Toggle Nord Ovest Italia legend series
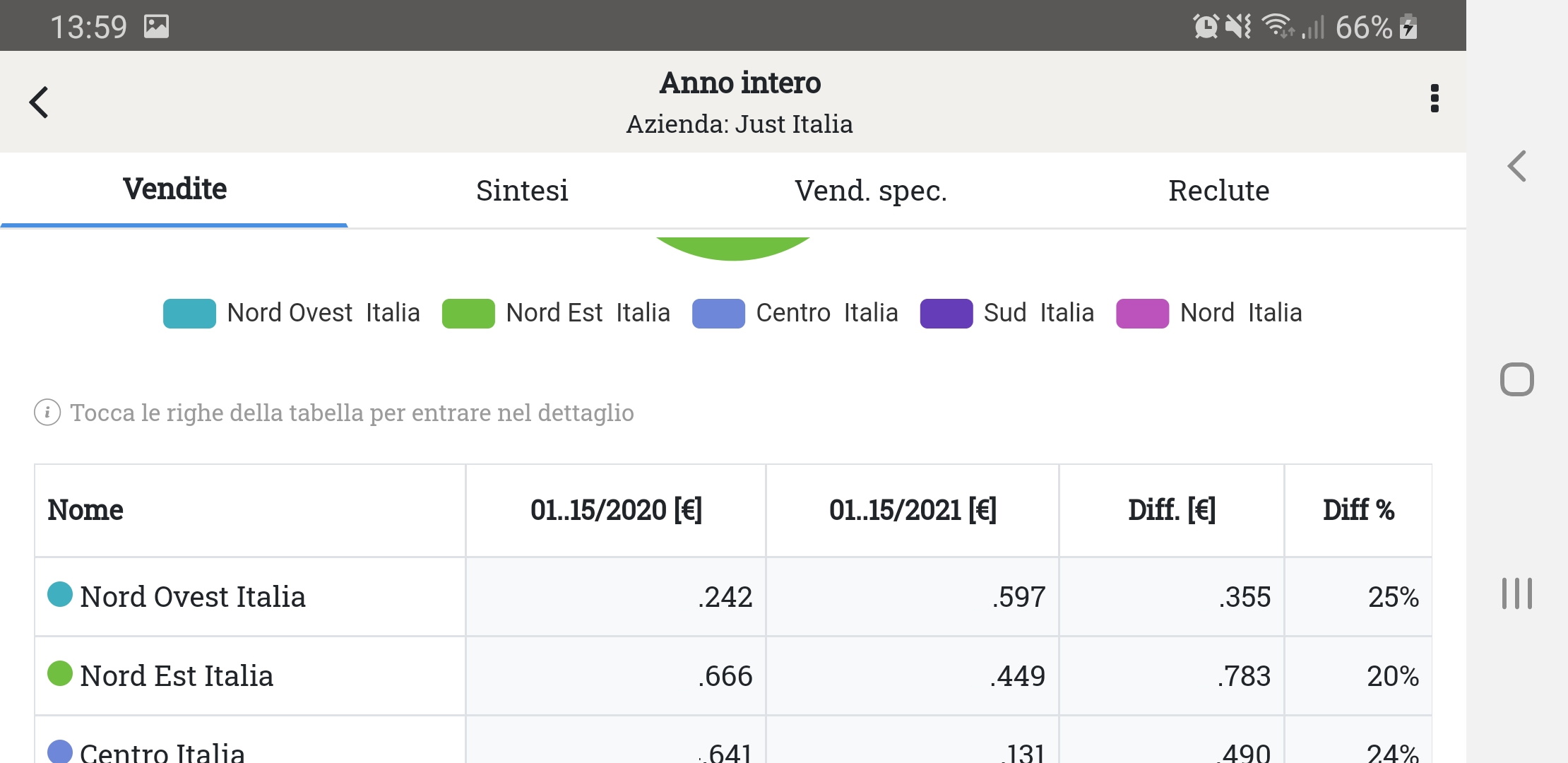The image size is (1568, 763). coord(291,313)
